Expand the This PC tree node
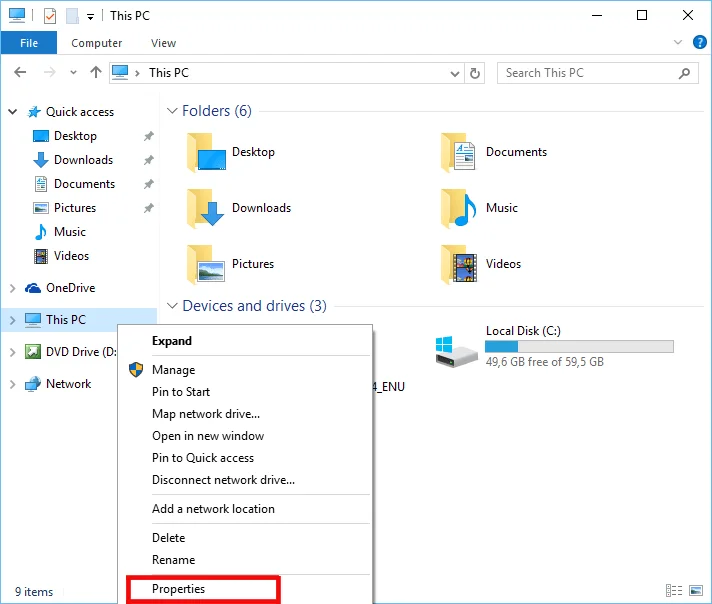 click(x=13, y=320)
